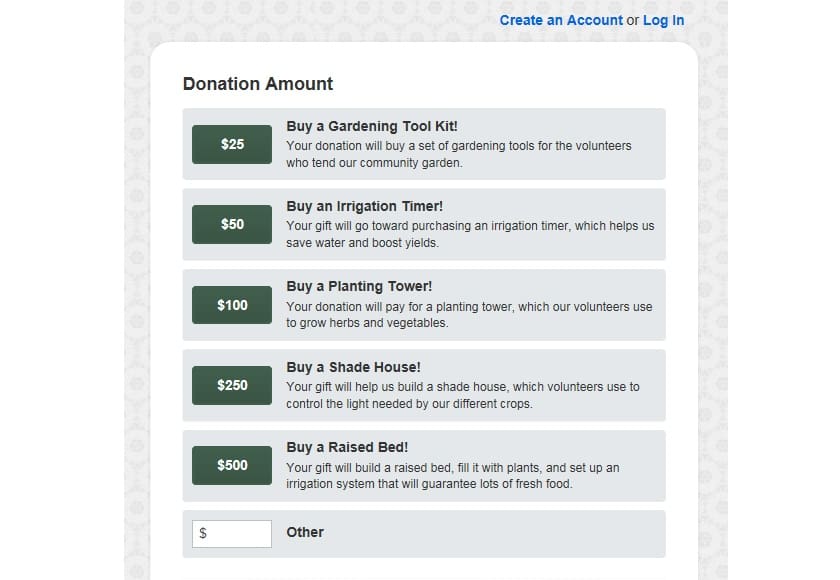Open the Log In link
This screenshot has height=580, width=840.
663,20
